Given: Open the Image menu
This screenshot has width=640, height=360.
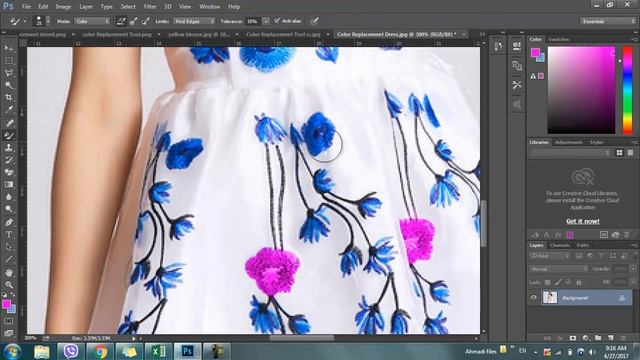Looking at the screenshot, I should pyautogui.click(x=63, y=7).
